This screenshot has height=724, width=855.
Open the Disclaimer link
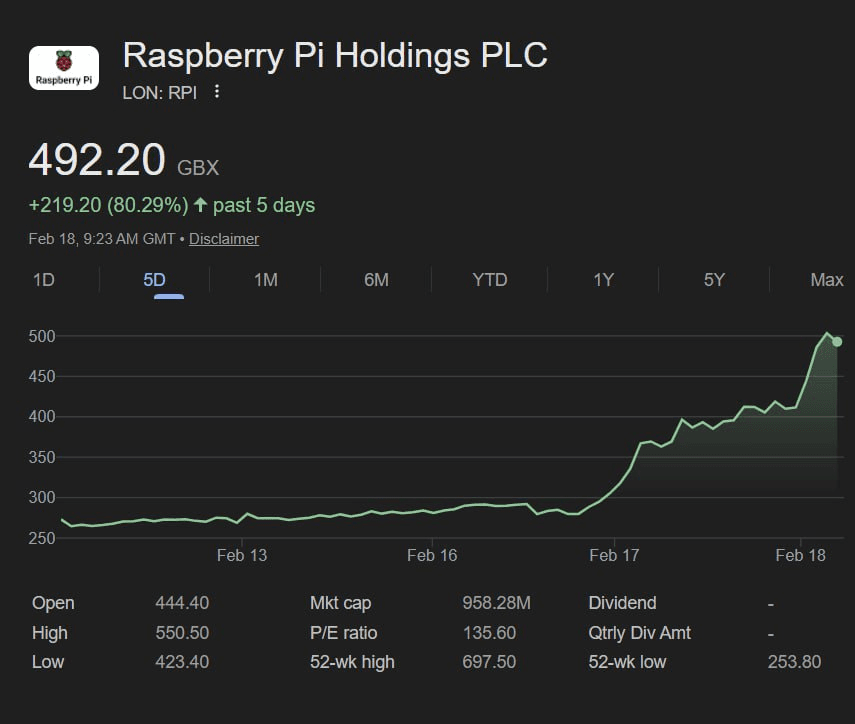pos(224,239)
